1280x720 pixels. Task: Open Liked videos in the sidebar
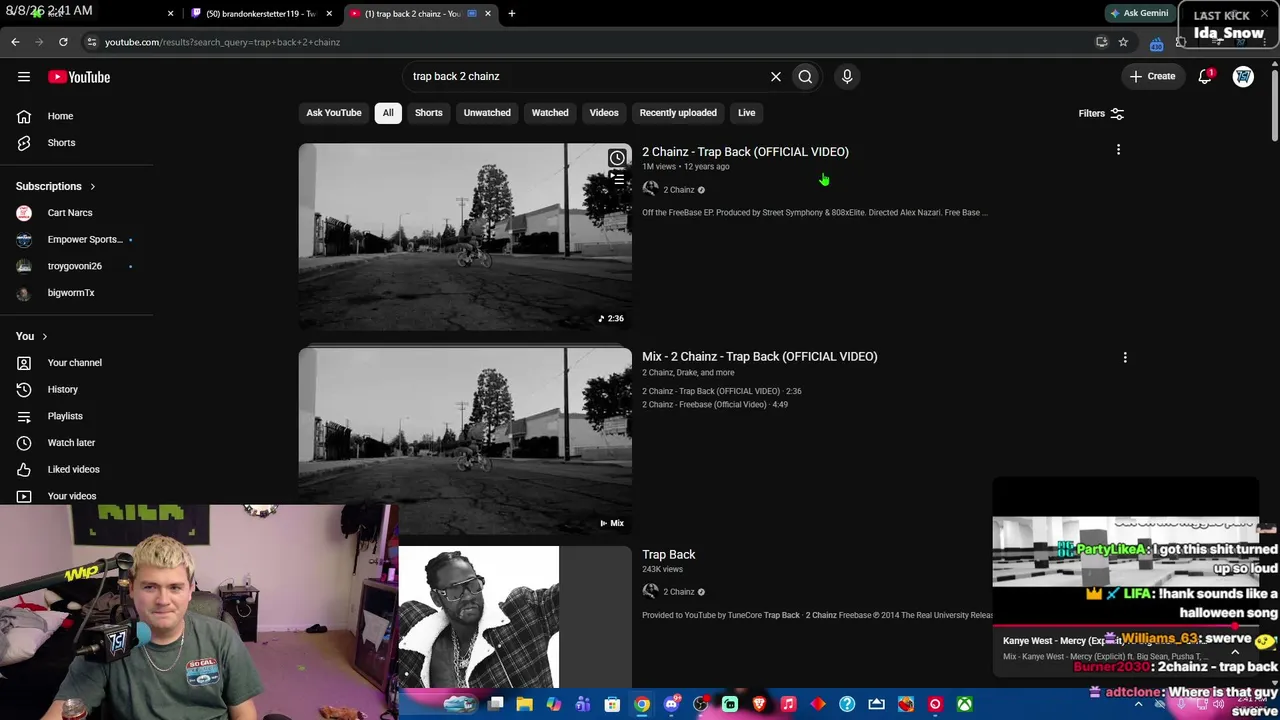pyautogui.click(x=76, y=470)
